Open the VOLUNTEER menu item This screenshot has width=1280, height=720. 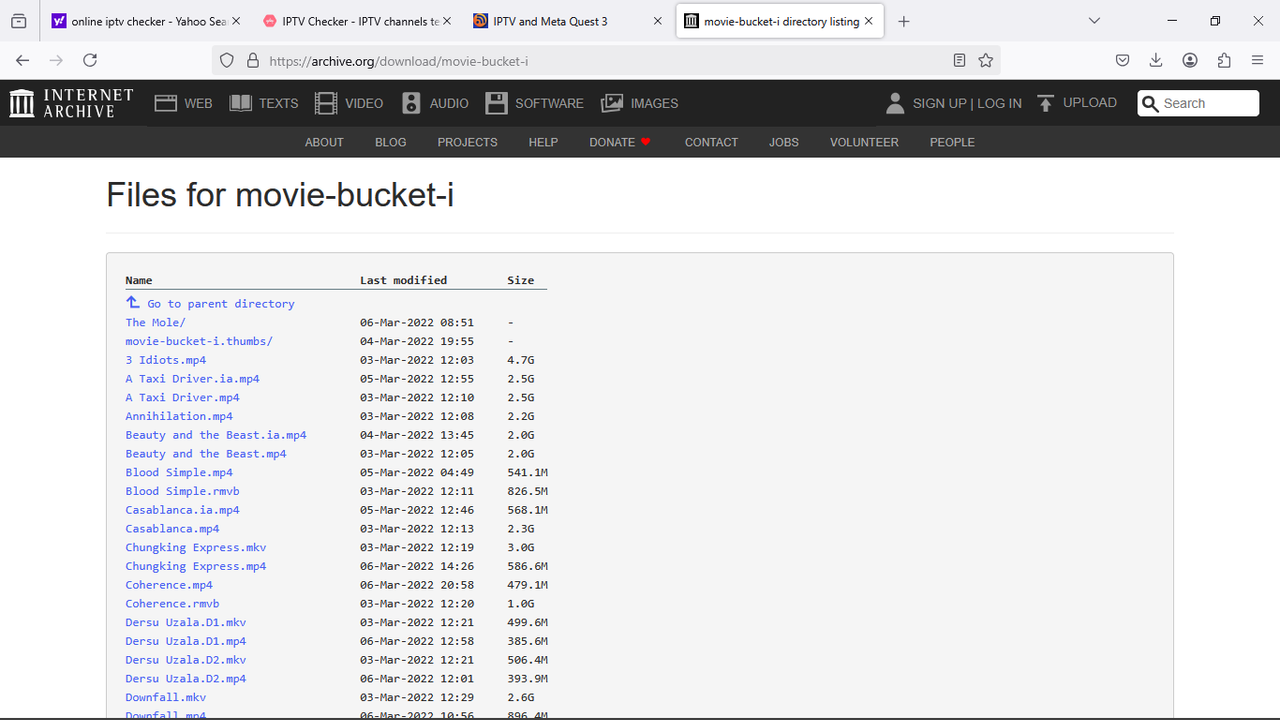(864, 142)
